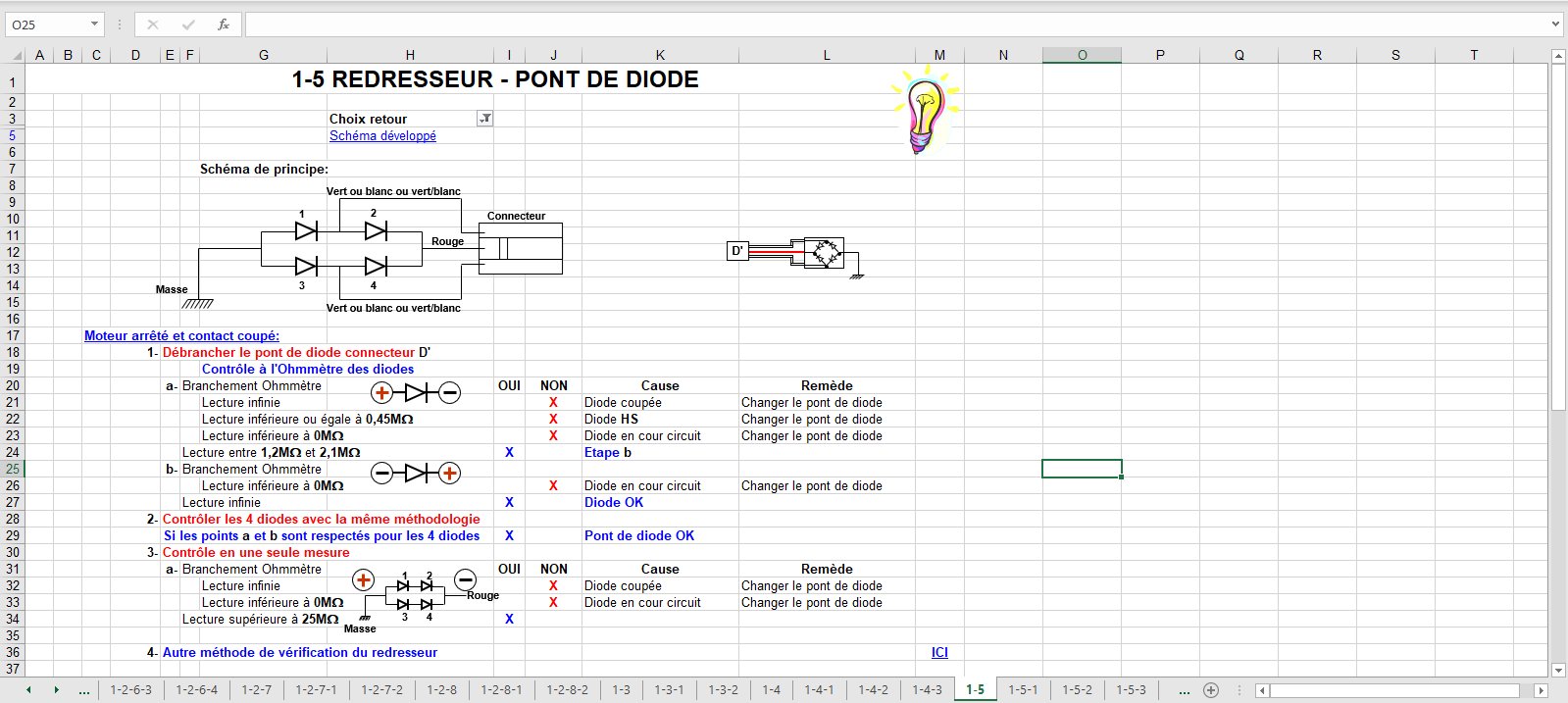Screen dimensions: 1568x703
Task: Select column K header
Action: click(x=660, y=55)
